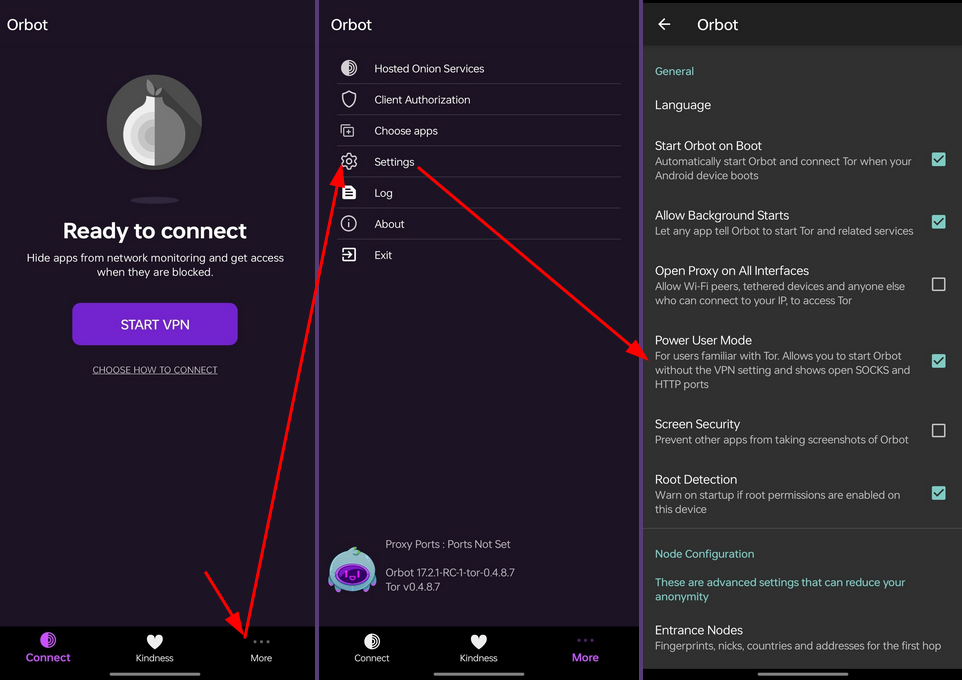Tap the Orbot mascot robot image
This screenshot has height=680, width=962.
coord(352,570)
